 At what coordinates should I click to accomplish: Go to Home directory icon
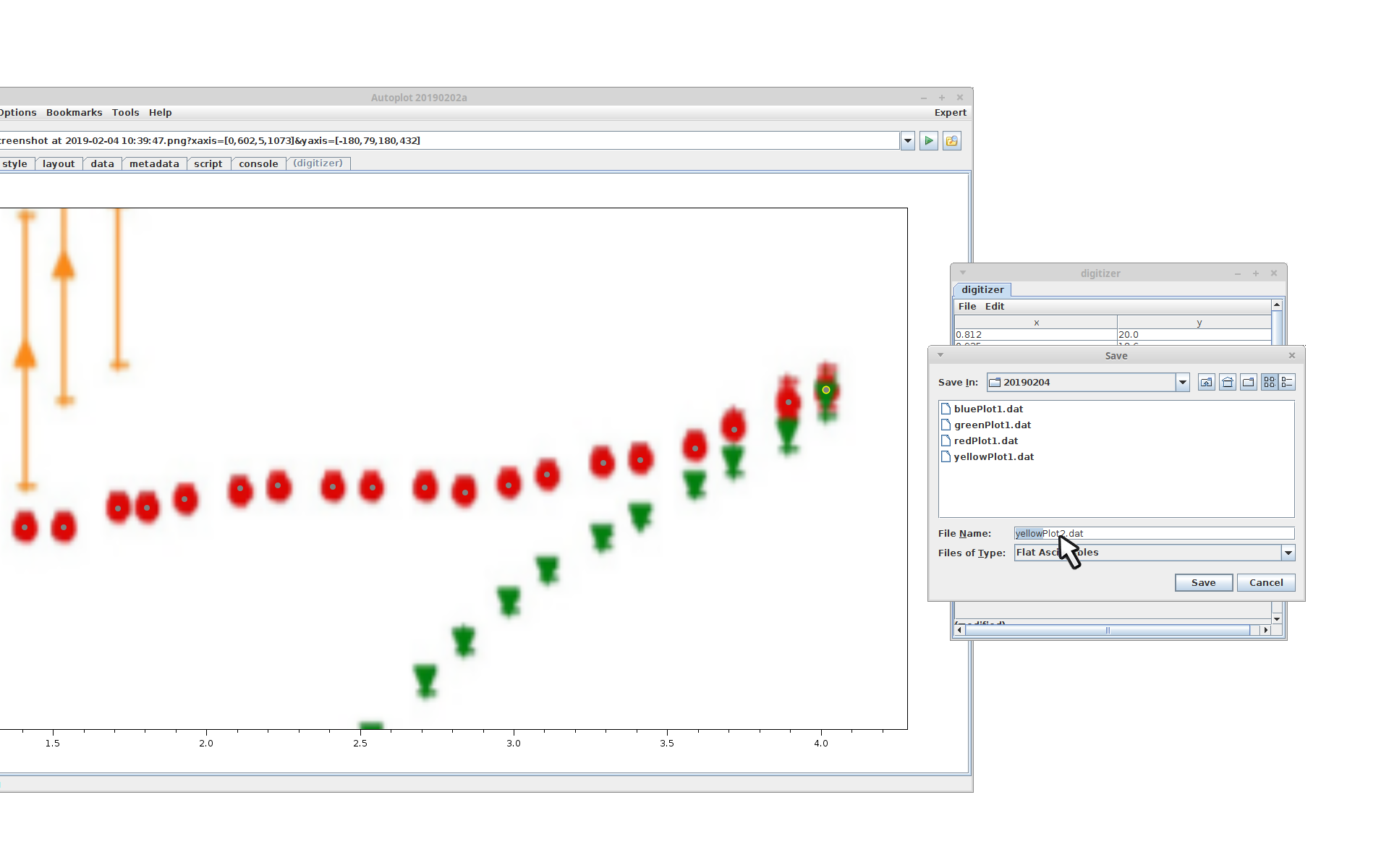(1228, 383)
